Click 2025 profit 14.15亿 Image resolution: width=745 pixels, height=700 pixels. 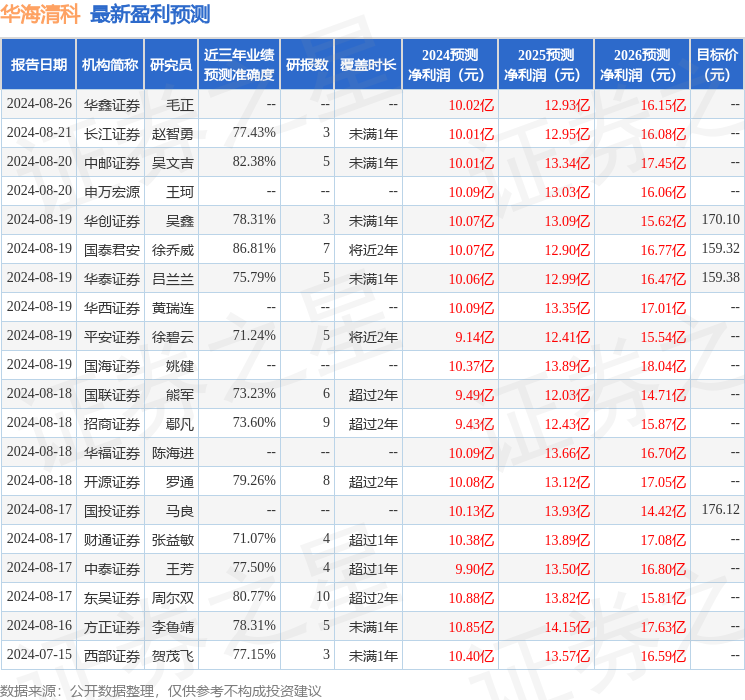pyautogui.click(x=567, y=627)
